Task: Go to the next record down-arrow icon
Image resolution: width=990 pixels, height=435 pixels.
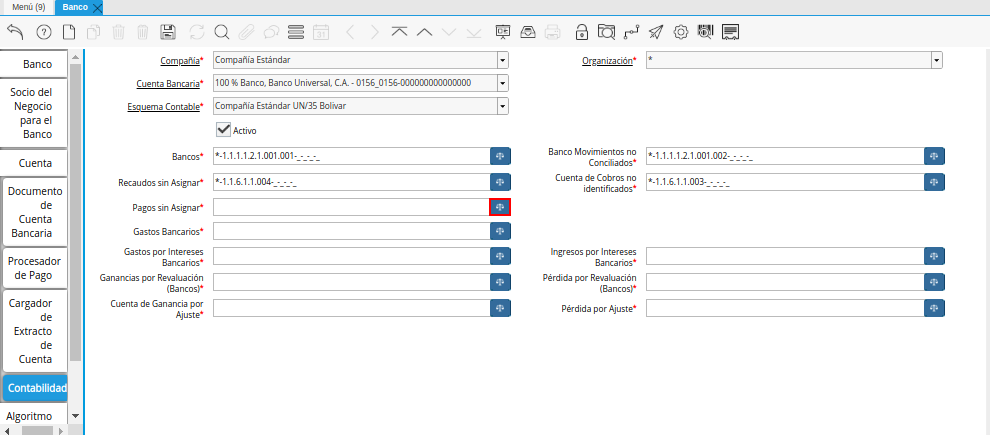Action: (449, 32)
